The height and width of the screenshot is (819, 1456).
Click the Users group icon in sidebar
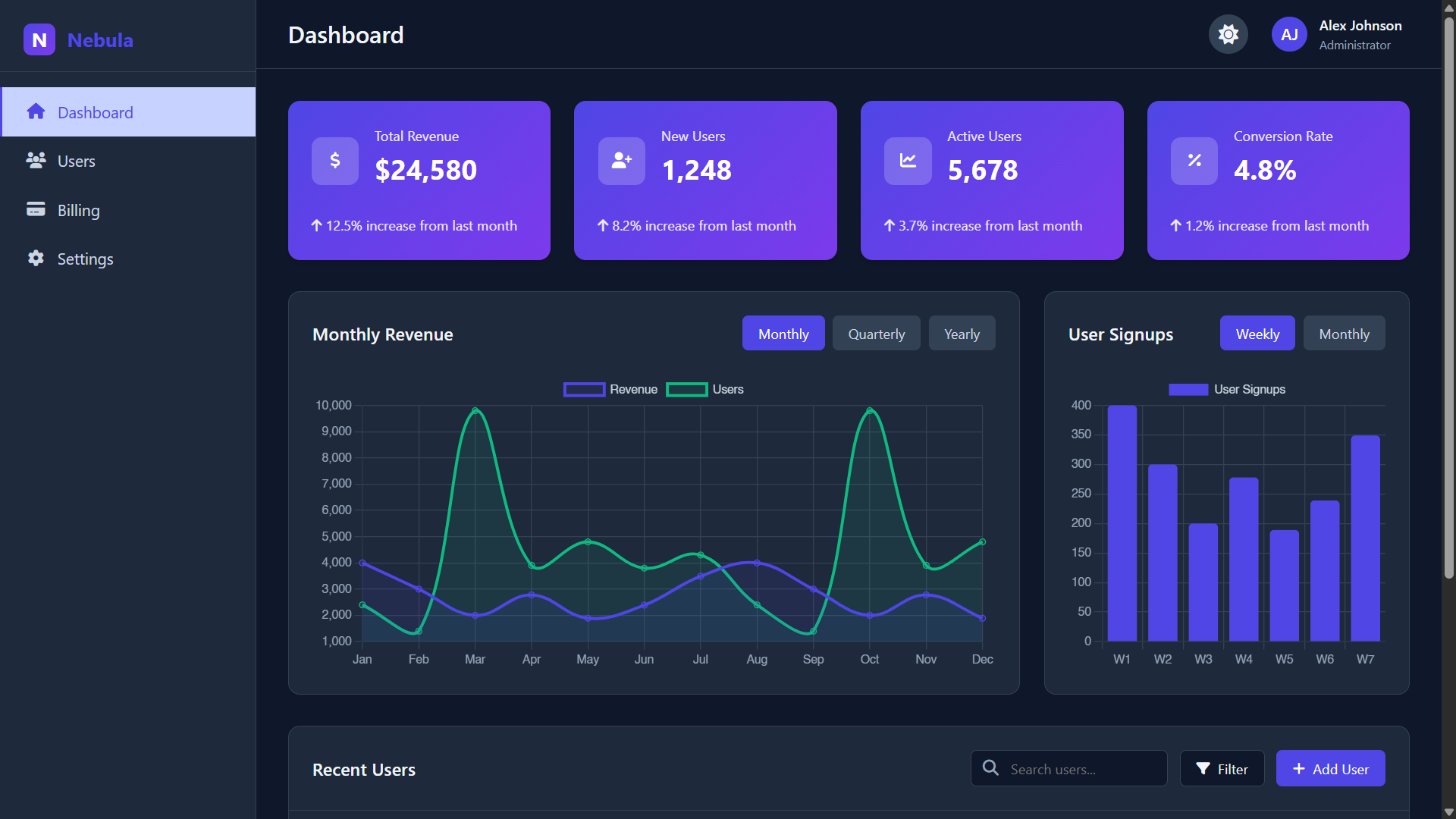pyautogui.click(x=36, y=161)
